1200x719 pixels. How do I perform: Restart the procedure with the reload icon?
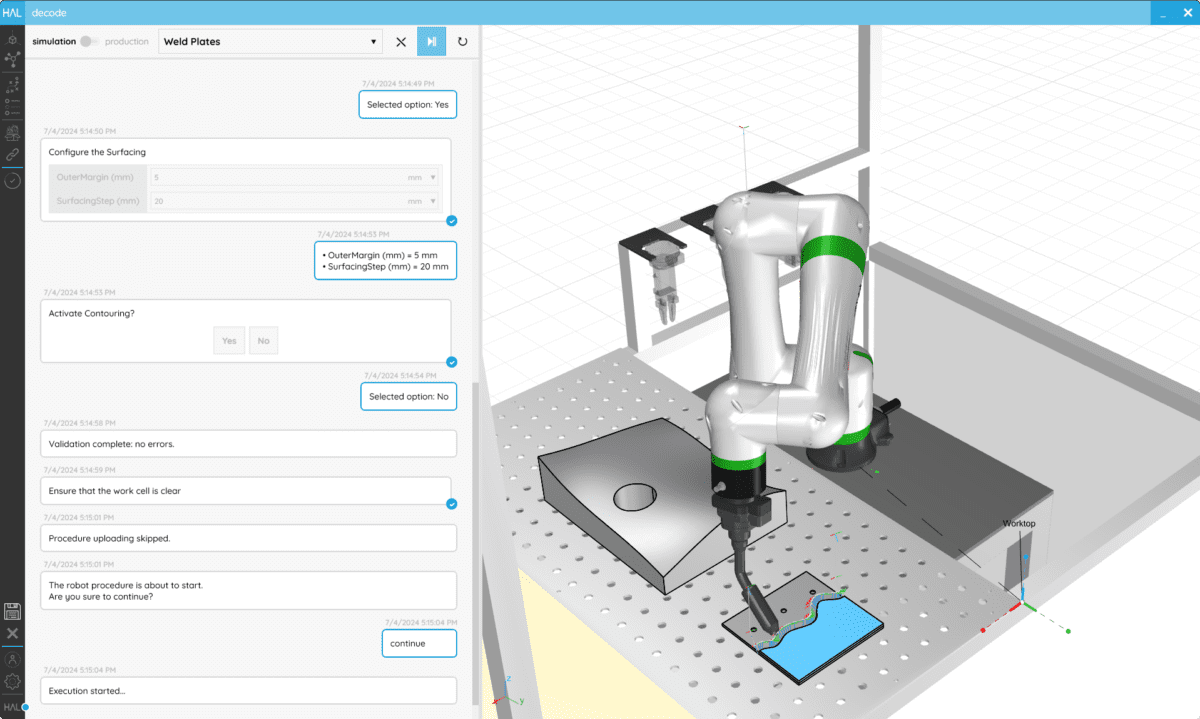tap(461, 41)
